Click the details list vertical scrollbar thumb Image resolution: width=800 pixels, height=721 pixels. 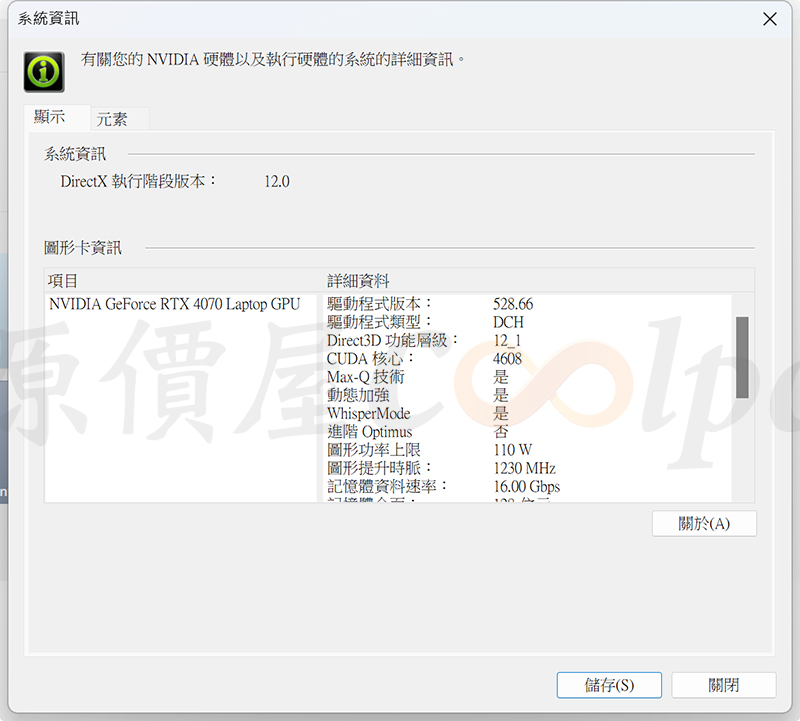(742, 357)
